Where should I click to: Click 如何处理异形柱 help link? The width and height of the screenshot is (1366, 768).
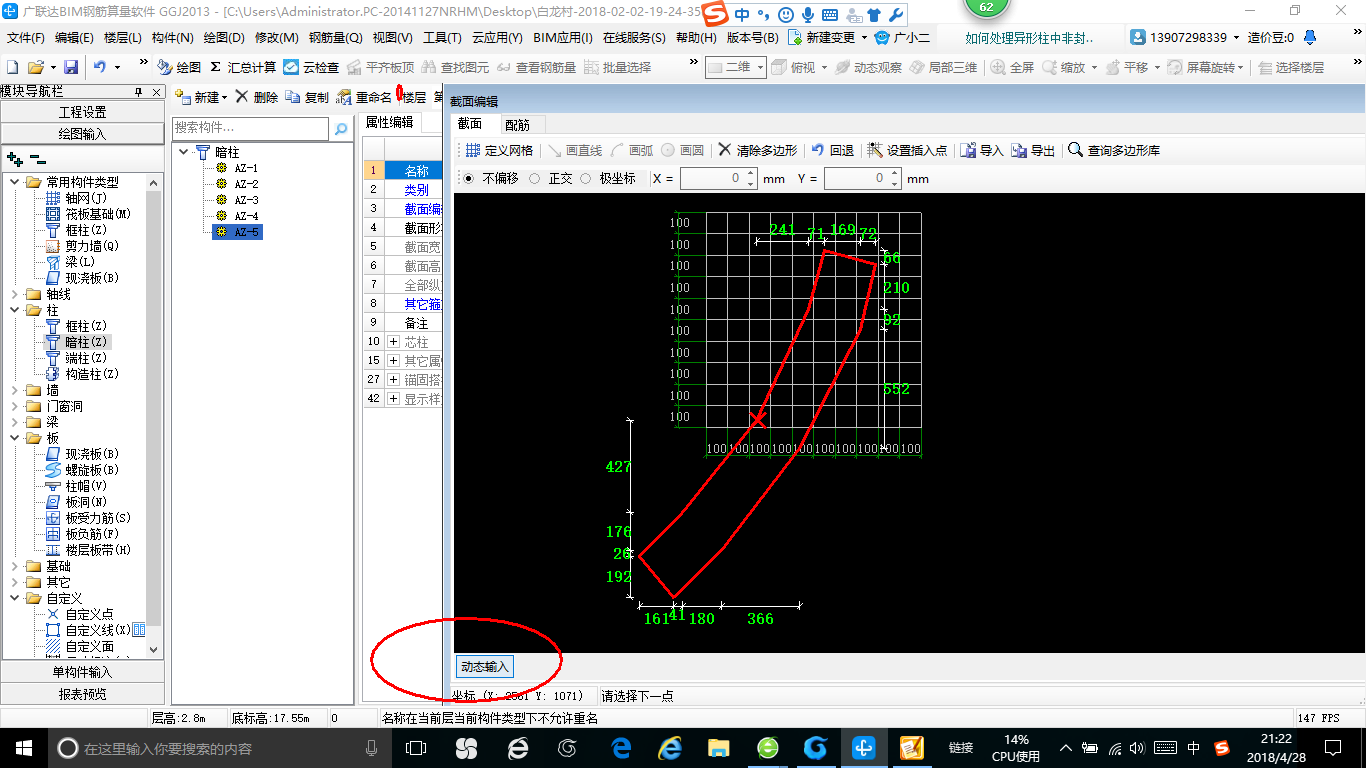pyautogui.click(x=1029, y=38)
